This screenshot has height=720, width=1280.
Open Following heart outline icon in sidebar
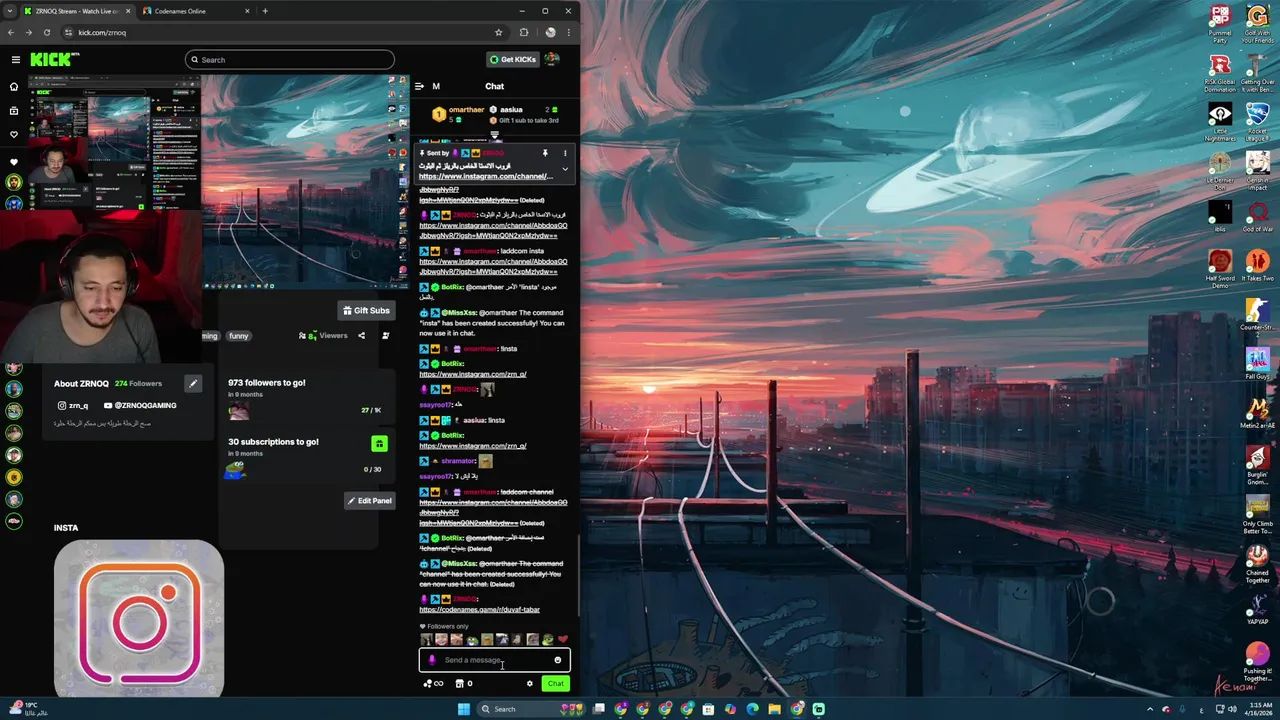coord(14,134)
